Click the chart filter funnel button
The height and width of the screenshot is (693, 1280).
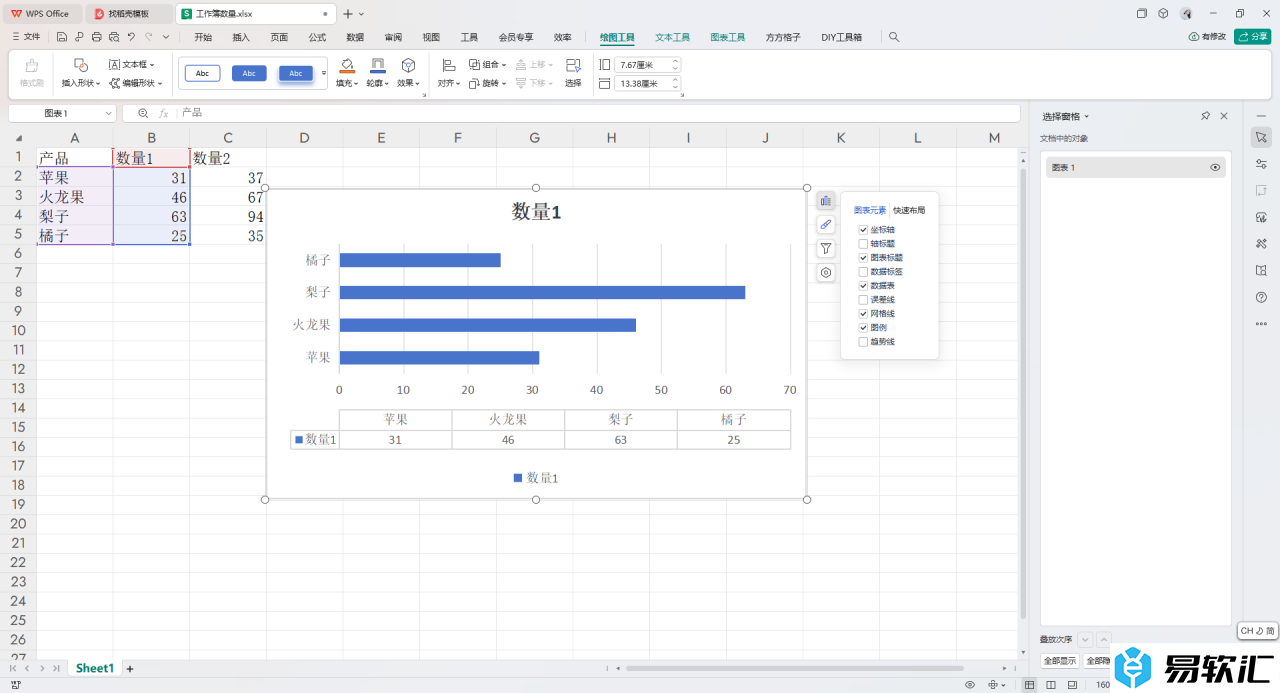[826, 248]
